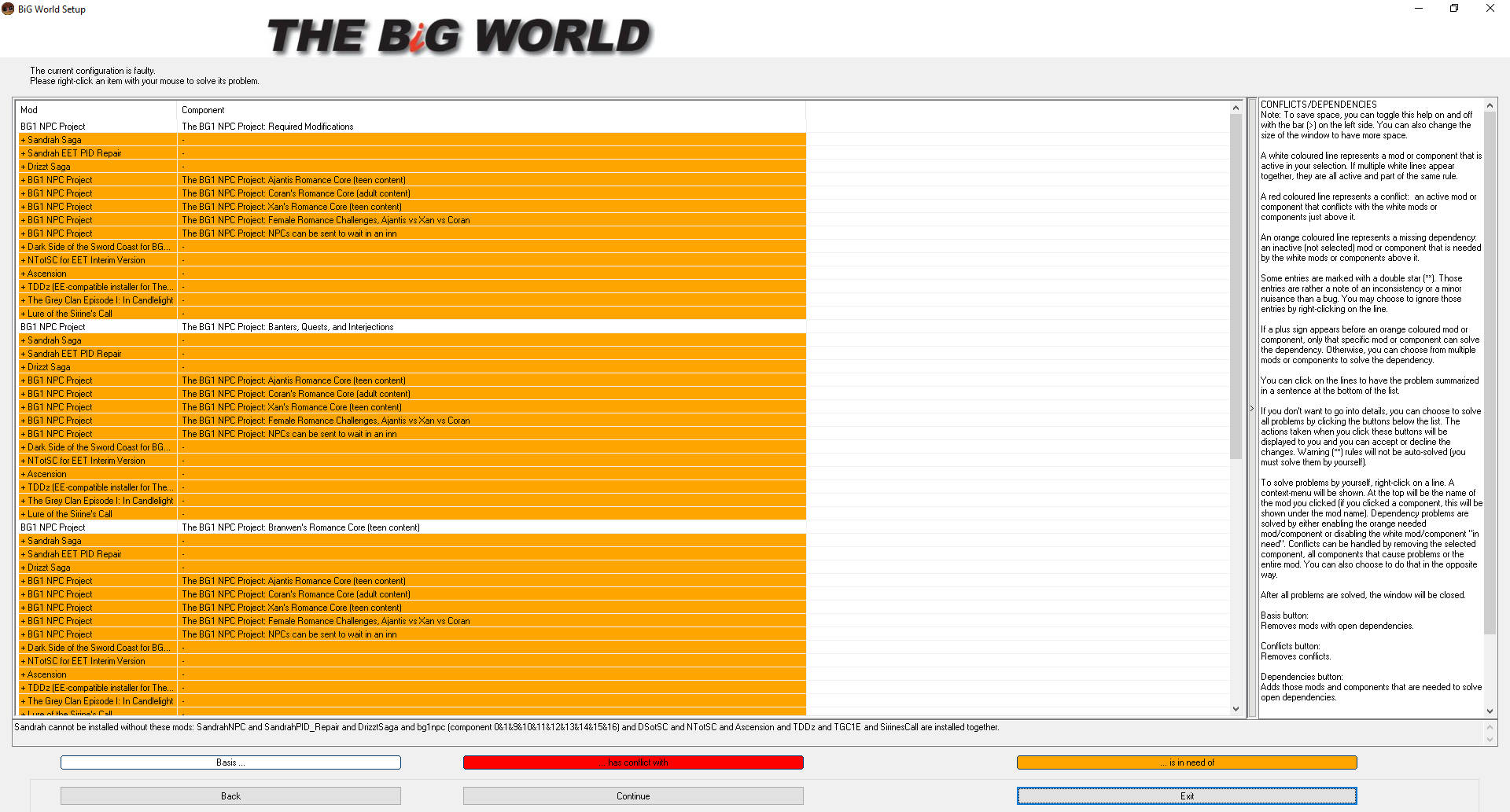The width and height of the screenshot is (1510, 812).
Task: Click the help panel scrollbar down arrow
Action: pos(1490,711)
